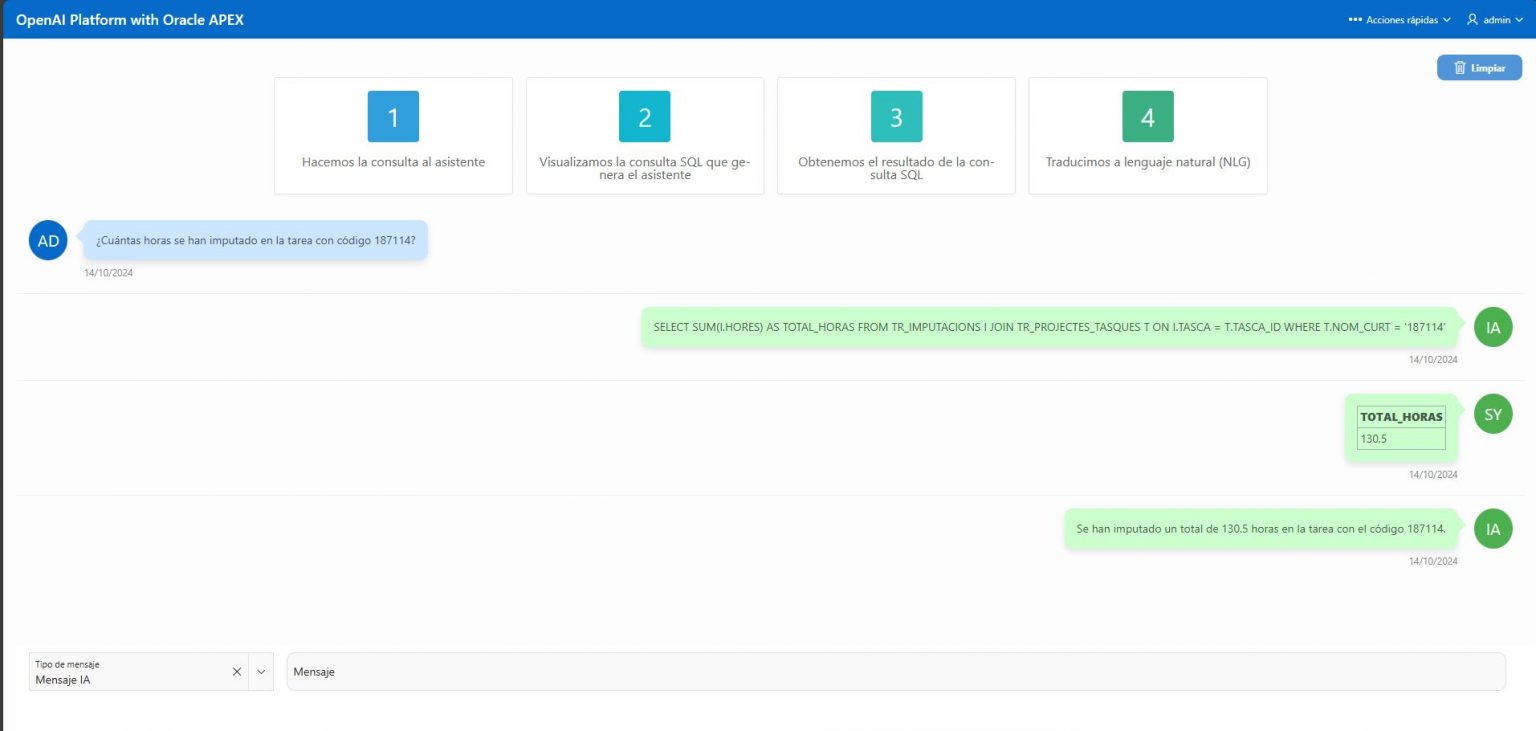Click the 130.5 result cell
The height and width of the screenshot is (731, 1536).
pos(1400,438)
